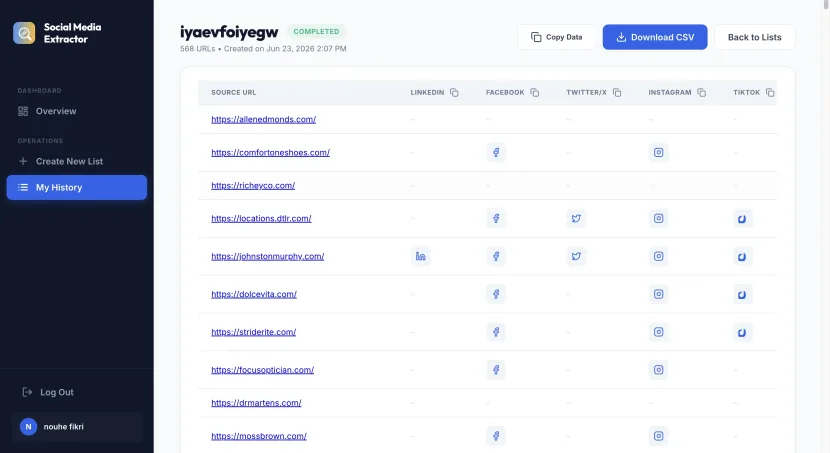Go to Overview in sidebar

click(x=76, y=111)
